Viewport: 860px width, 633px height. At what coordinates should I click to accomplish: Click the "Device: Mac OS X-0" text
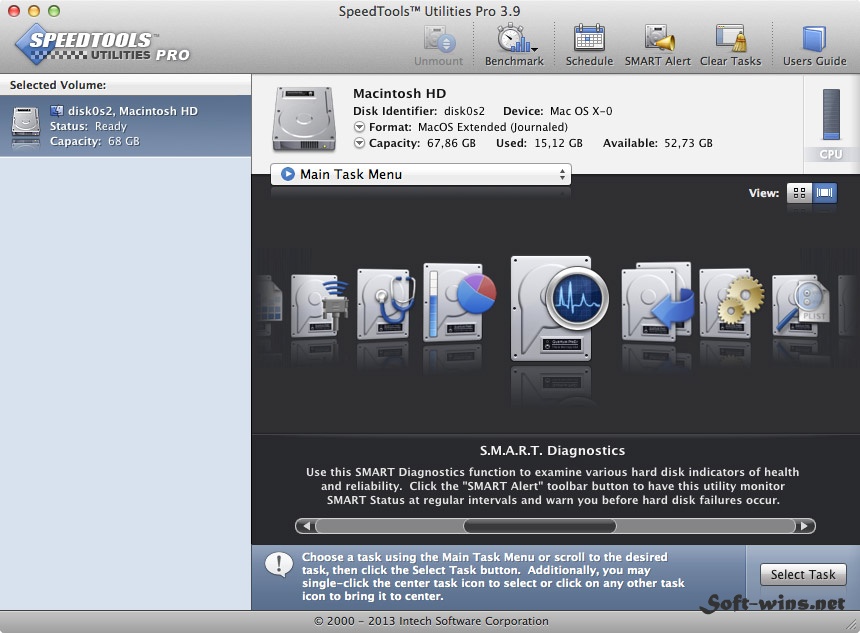[557, 111]
